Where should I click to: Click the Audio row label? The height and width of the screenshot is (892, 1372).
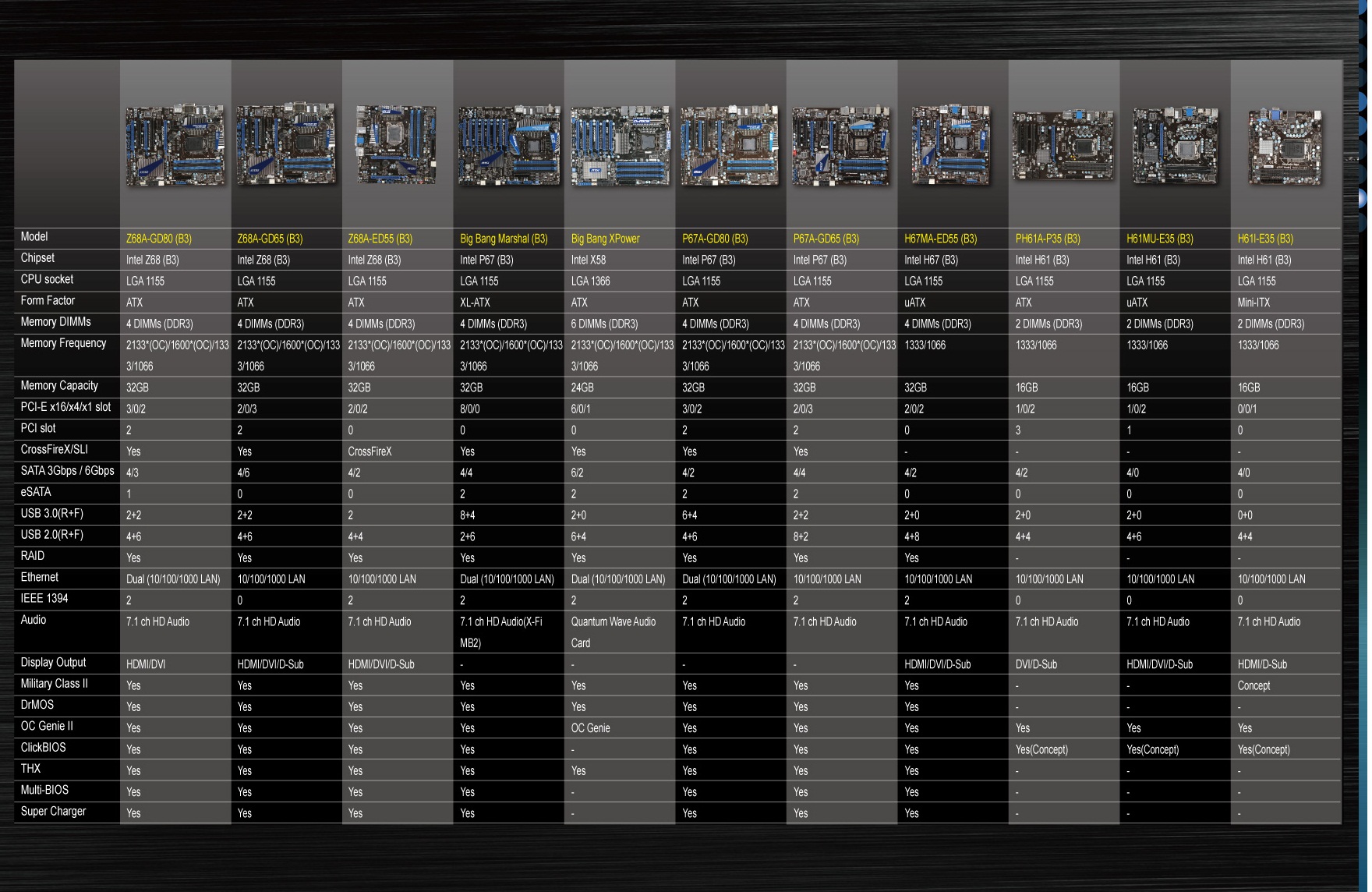coord(34,620)
